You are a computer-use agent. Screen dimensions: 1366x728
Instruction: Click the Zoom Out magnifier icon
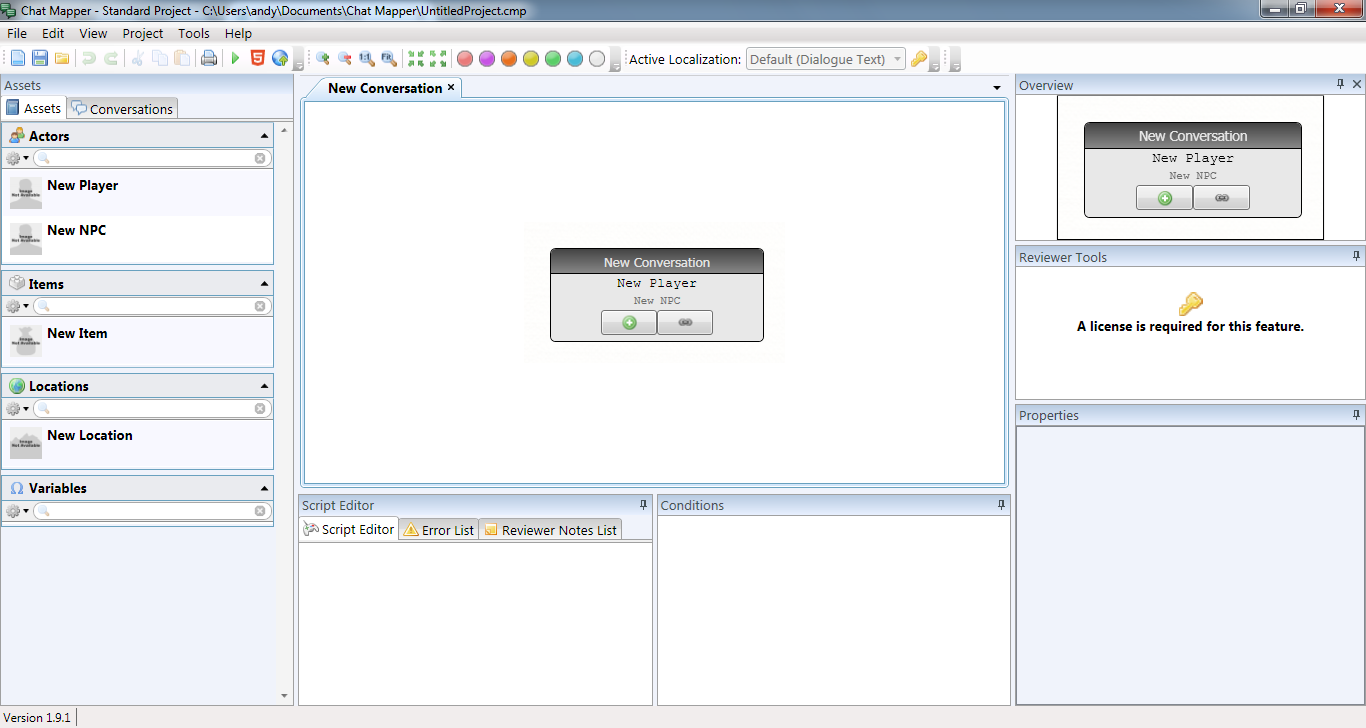345,59
